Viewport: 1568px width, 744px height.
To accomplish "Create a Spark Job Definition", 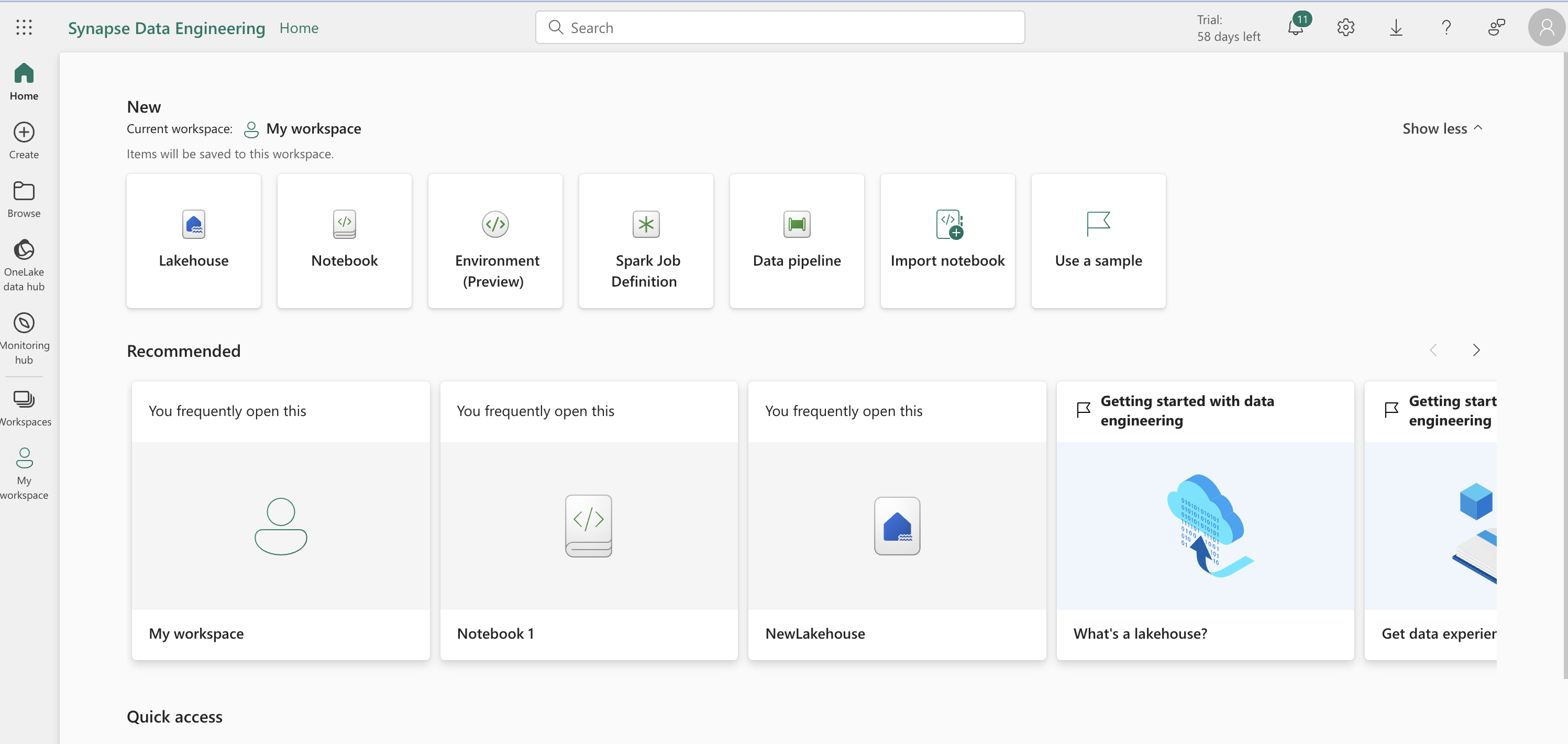I will point(646,240).
